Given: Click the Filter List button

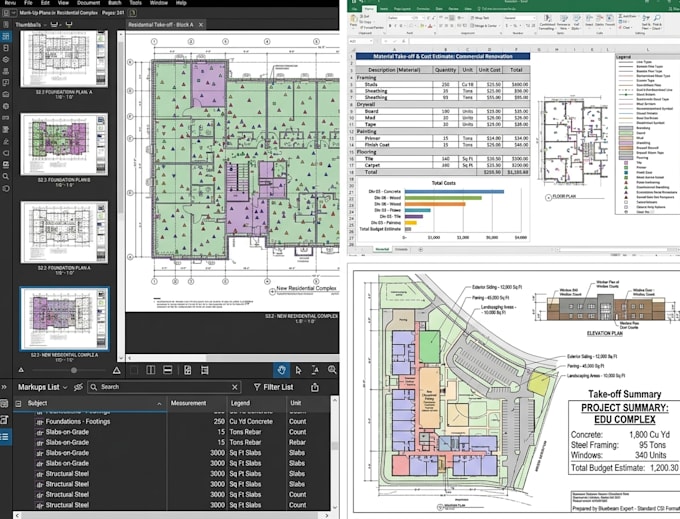Looking at the screenshot, I should pos(274,387).
